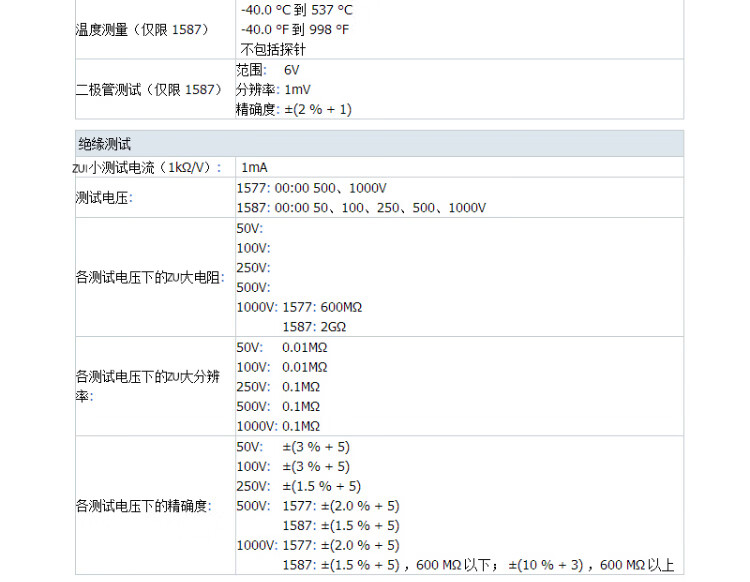The width and height of the screenshot is (750, 582).
Task: Select the 1000V: 0.1MΩ resolution line
Action: coord(278,426)
